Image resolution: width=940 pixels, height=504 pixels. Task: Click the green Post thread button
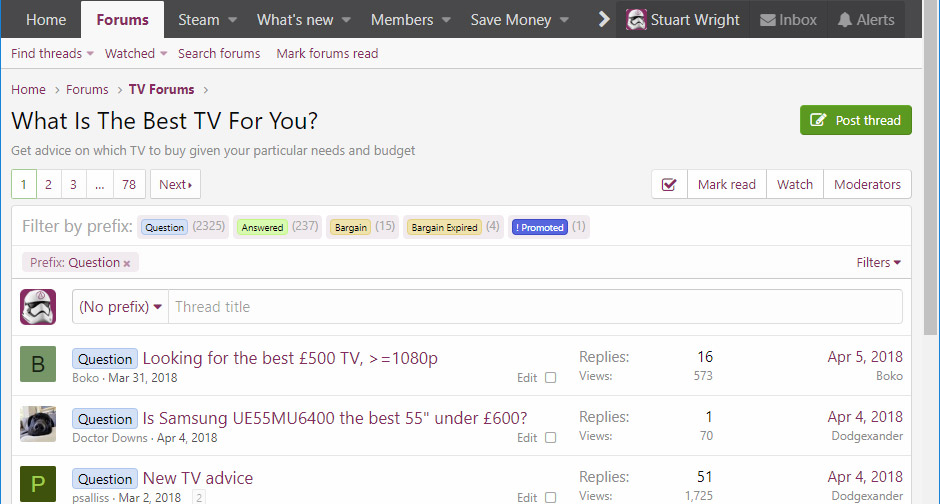pyautogui.click(x=855, y=120)
